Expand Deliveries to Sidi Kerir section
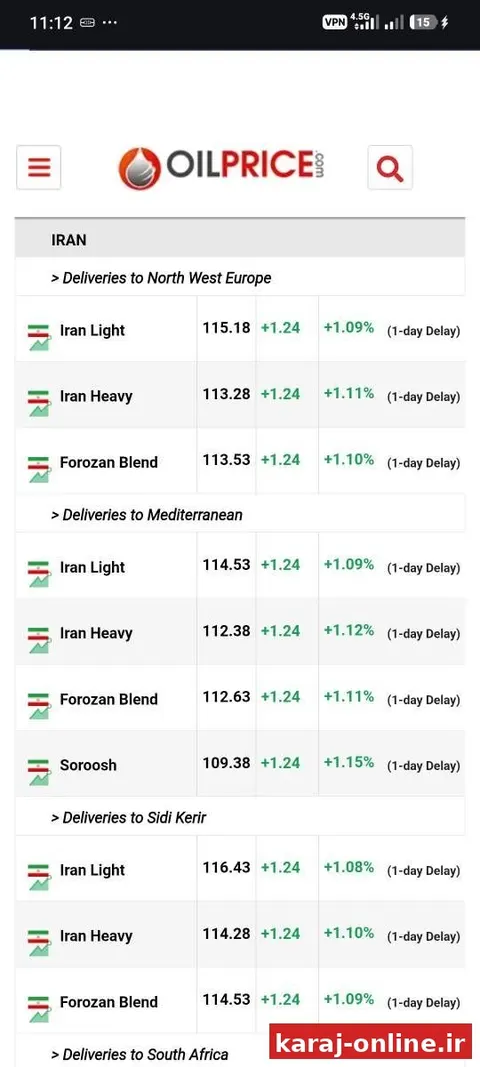Screen dimensions: 480x1067 click(x=129, y=817)
